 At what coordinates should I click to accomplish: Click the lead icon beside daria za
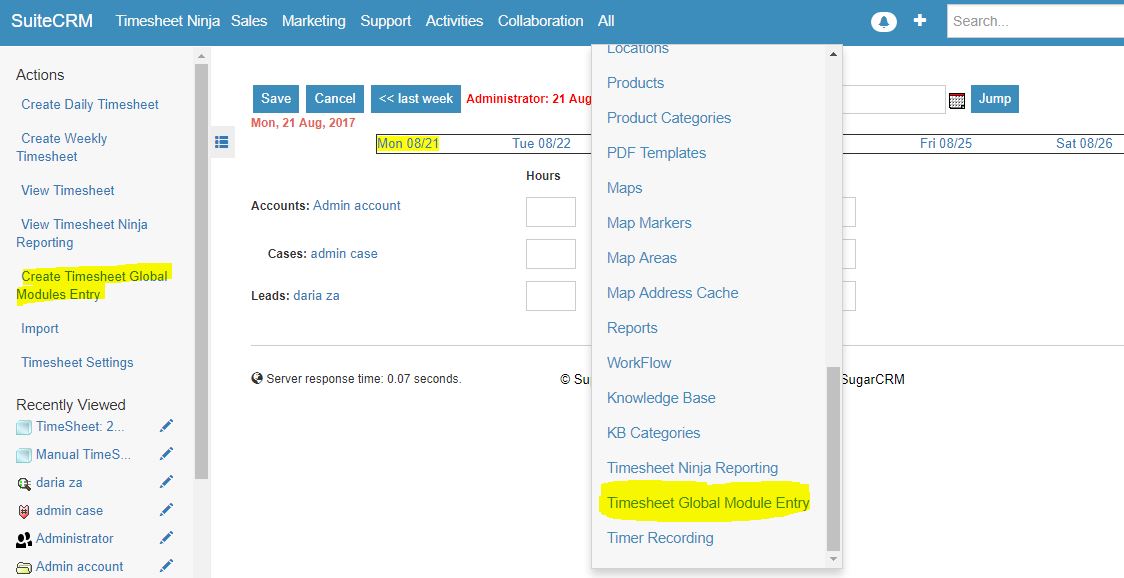click(24, 483)
